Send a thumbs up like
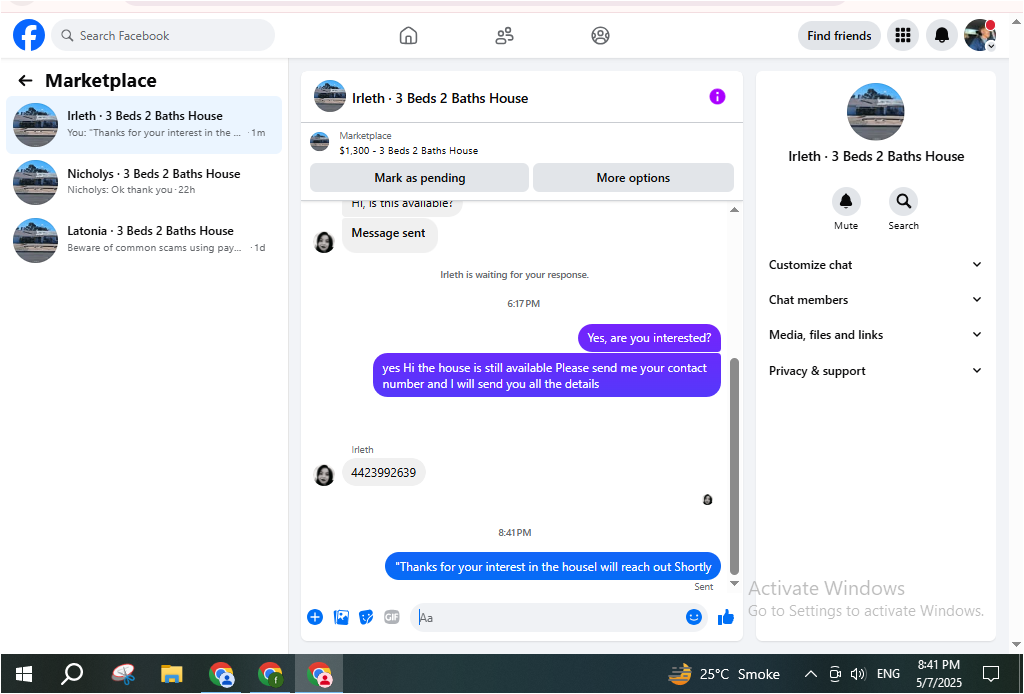1024x694 pixels. (726, 617)
